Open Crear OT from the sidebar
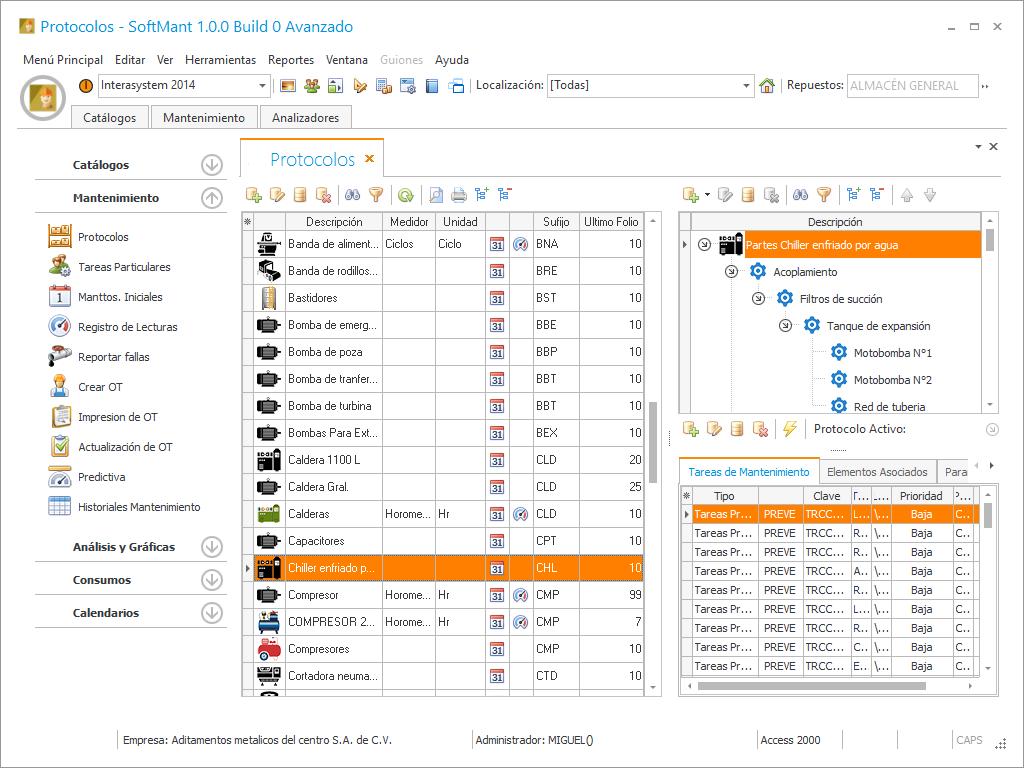The image size is (1024, 768). [x=100, y=387]
